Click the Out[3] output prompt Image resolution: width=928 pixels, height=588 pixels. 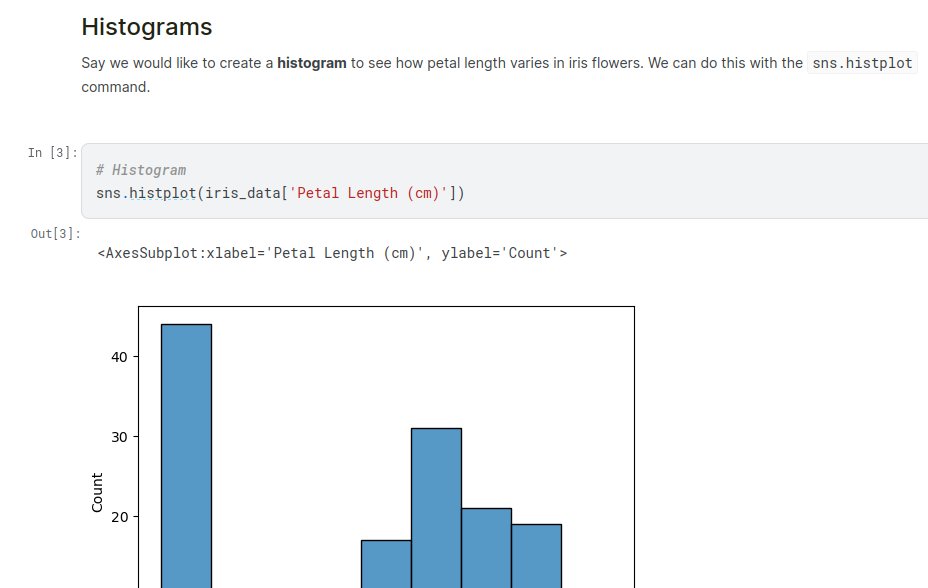[55, 234]
